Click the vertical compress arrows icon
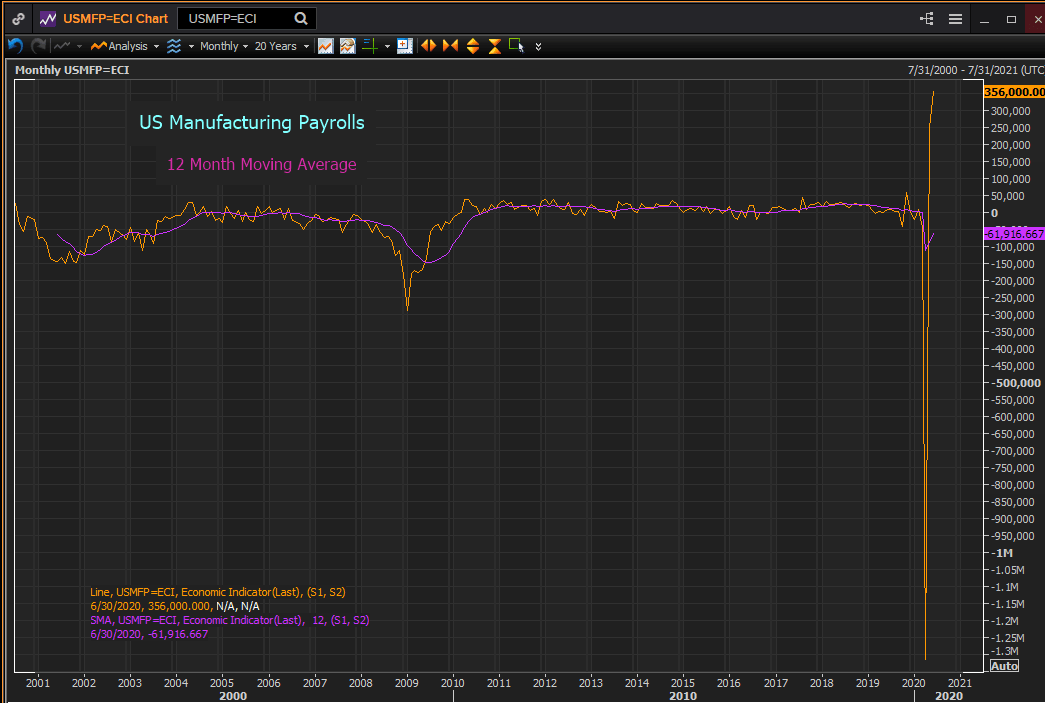The height and width of the screenshot is (703, 1045). click(494, 46)
